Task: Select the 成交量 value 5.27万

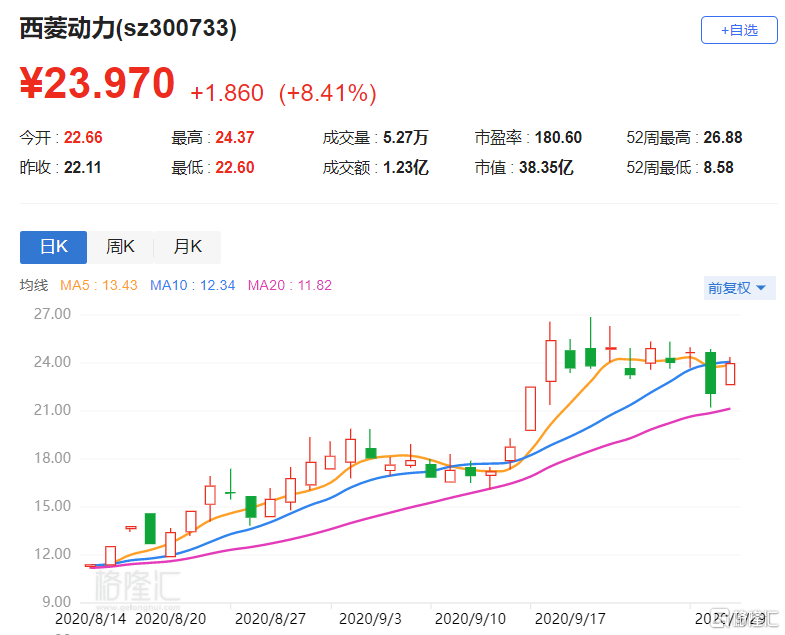Action: click(x=406, y=137)
